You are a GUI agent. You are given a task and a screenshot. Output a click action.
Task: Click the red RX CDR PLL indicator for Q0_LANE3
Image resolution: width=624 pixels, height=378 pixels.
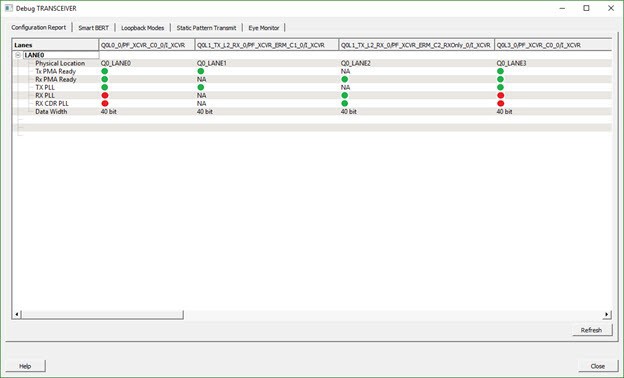click(501, 103)
